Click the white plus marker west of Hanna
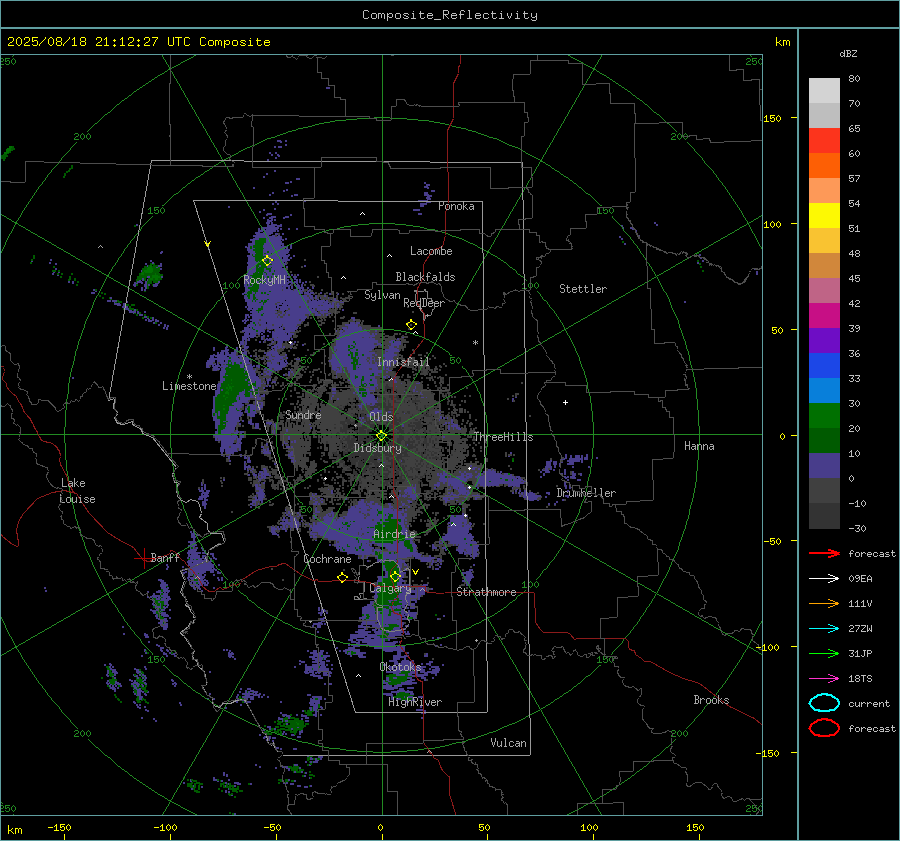 [565, 402]
